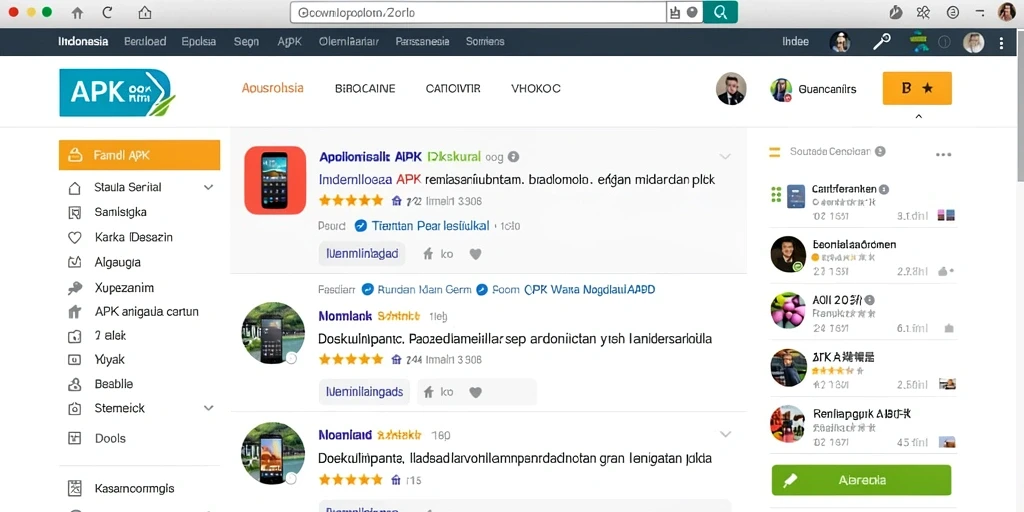Screen dimensions: 1024x512
Task: Click the 2 alek sidebar icon
Action: 74,336
